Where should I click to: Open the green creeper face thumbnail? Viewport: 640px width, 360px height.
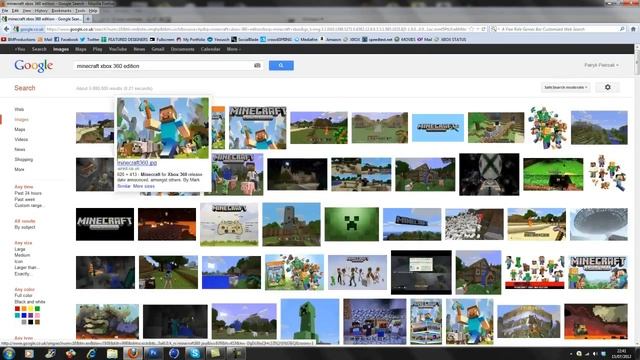tap(351, 224)
